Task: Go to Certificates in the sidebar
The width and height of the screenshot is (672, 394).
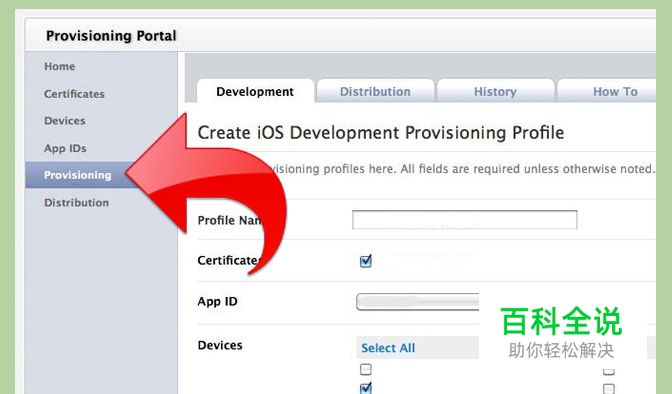Action: 74,94
